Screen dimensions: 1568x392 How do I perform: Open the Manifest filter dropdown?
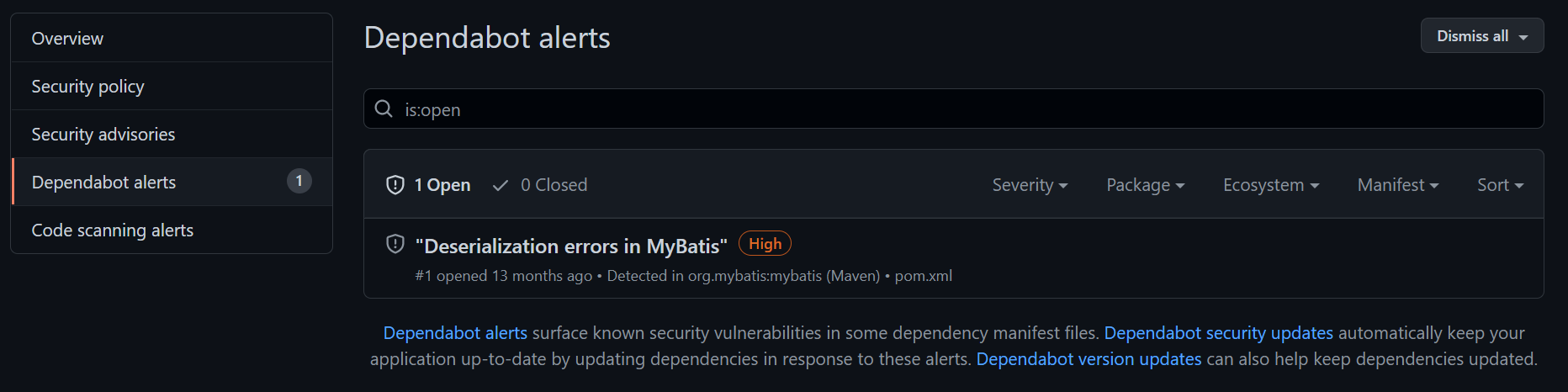pos(1397,185)
